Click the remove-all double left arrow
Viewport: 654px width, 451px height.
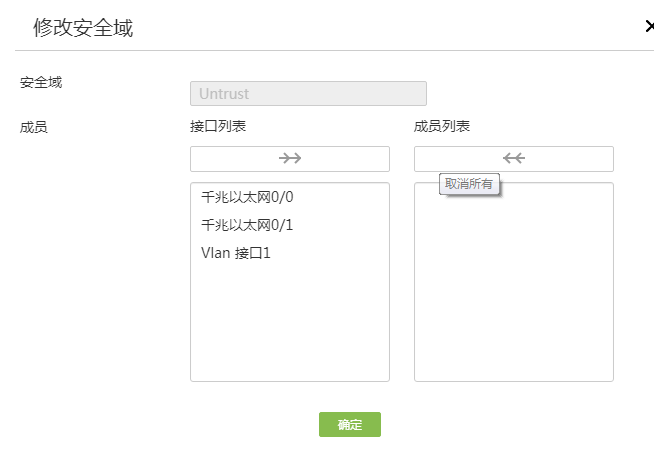[x=514, y=159]
